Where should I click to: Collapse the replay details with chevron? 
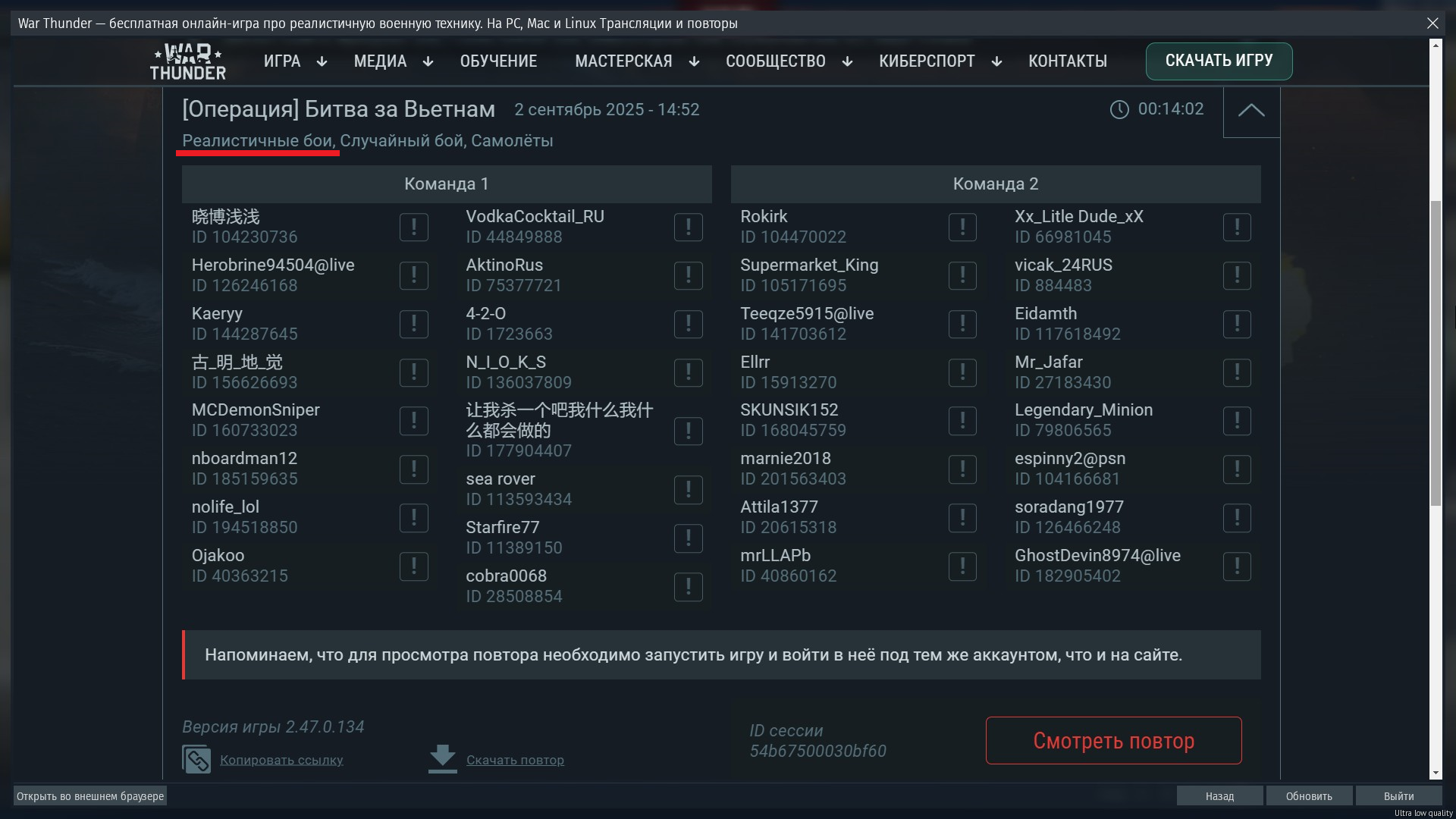[1251, 111]
